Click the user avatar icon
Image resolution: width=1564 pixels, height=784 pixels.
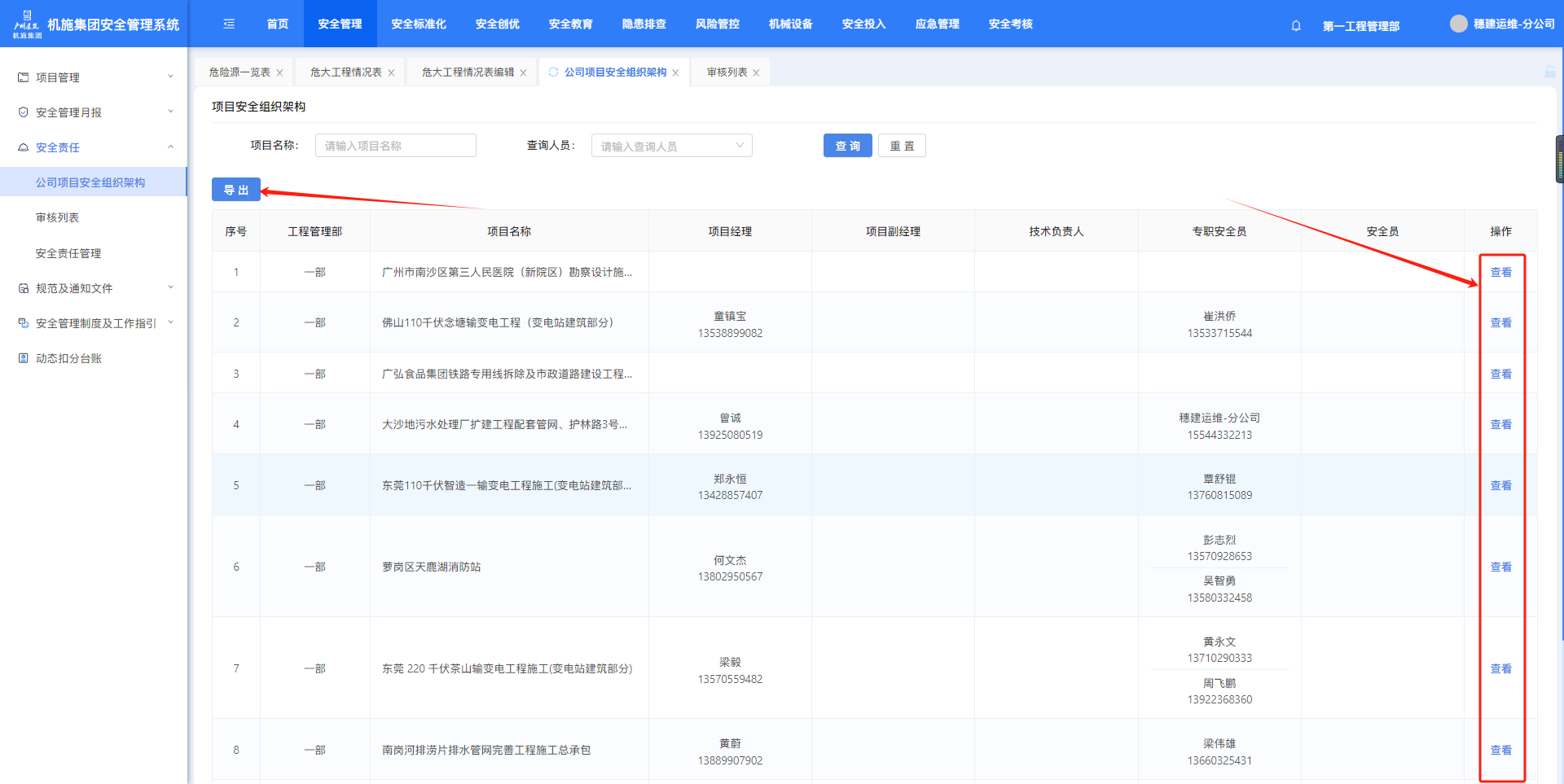pyautogui.click(x=1458, y=24)
